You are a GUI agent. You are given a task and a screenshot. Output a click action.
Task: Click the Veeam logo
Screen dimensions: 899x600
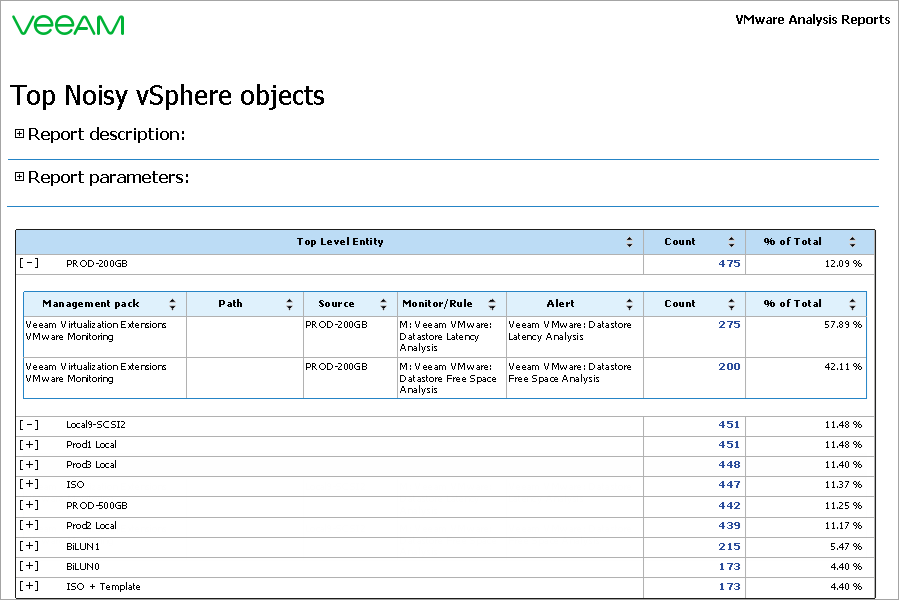[68, 25]
